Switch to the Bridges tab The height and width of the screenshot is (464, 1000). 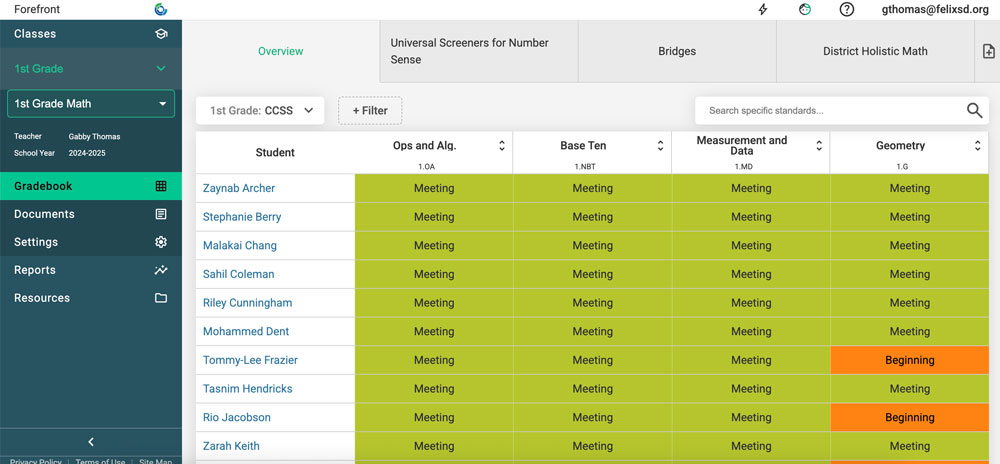click(x=677, y=51)
